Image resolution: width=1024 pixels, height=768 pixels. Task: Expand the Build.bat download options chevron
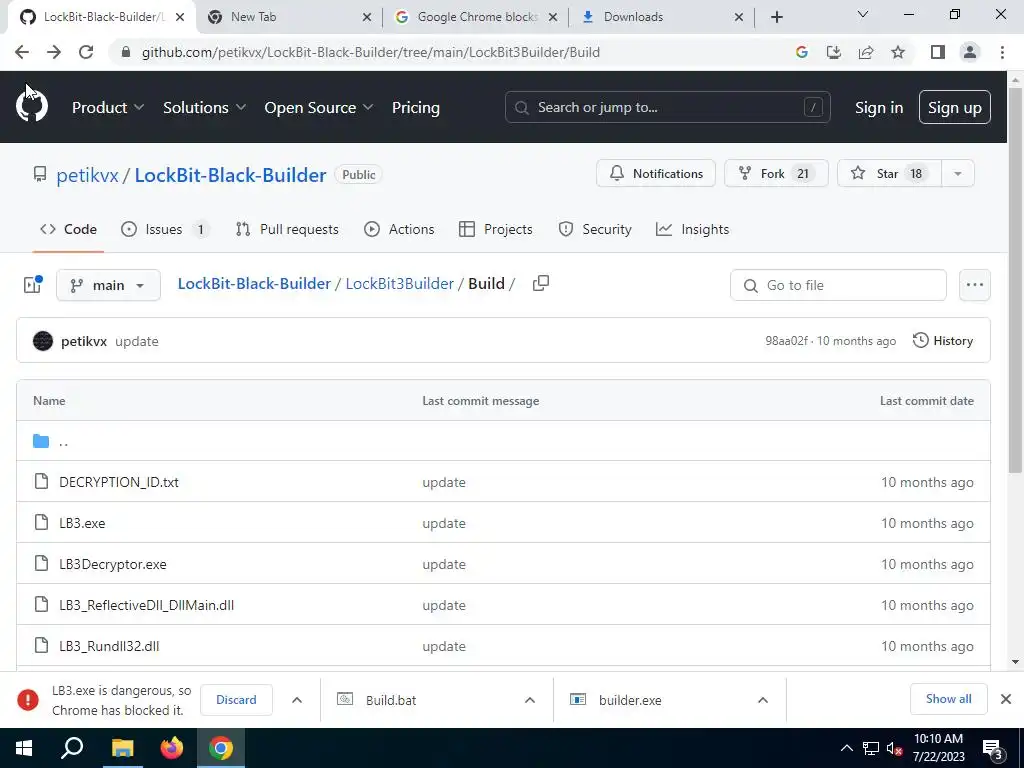point(530,699)
